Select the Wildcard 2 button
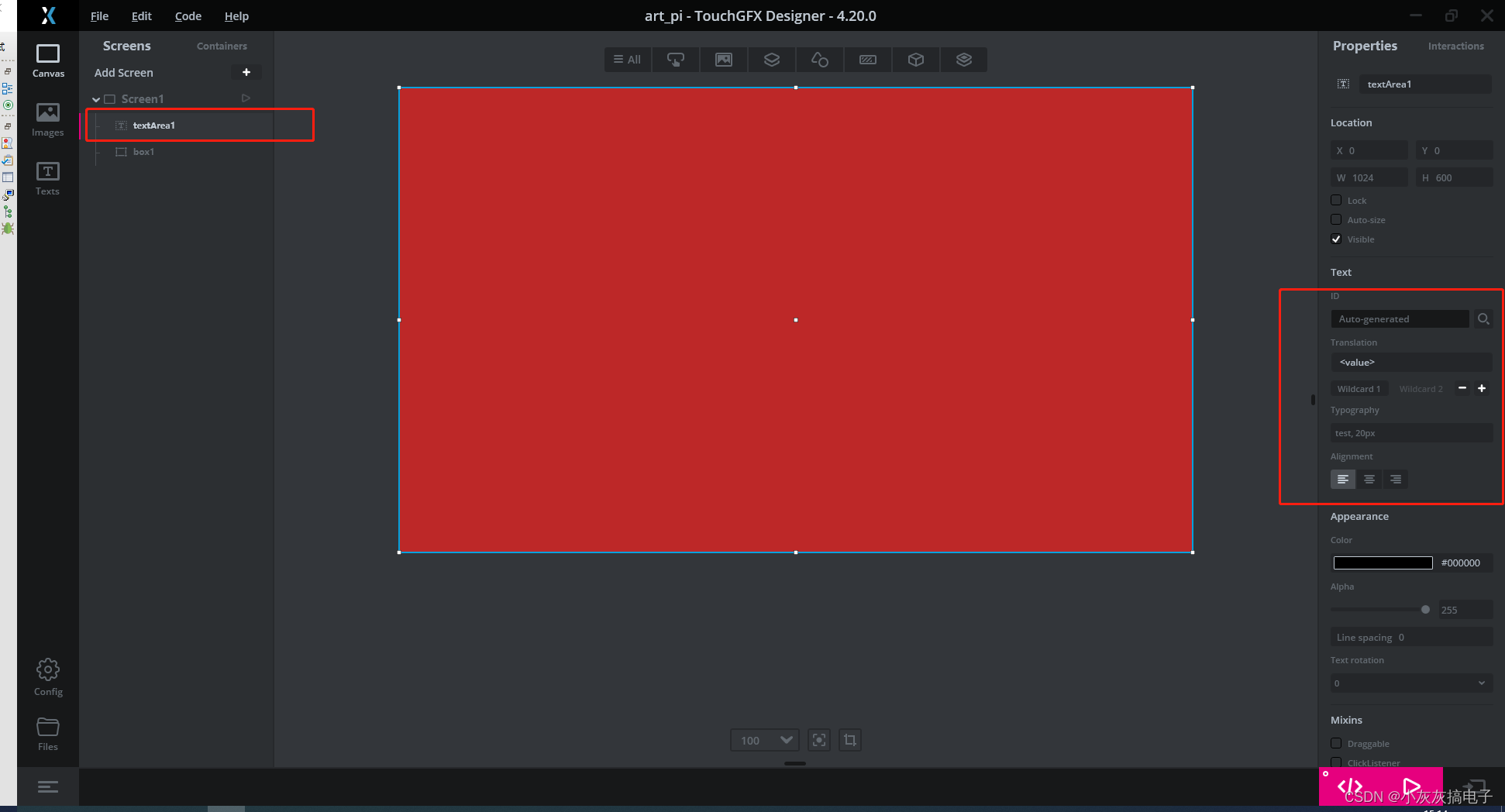Screen dimensions: 1505x812 (1421, 389)
